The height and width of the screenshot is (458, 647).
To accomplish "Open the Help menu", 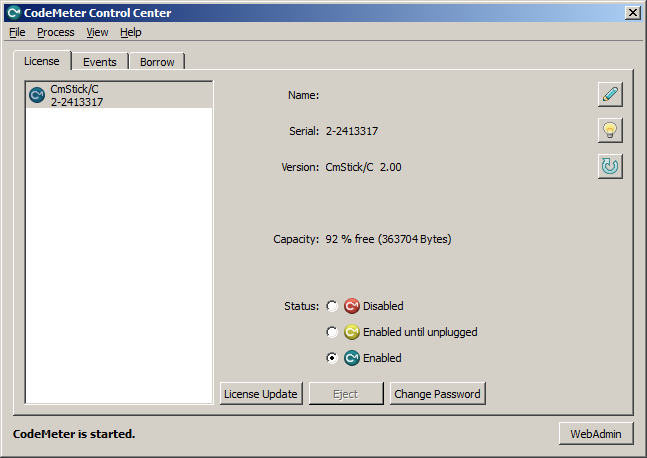I will point(131,32).
